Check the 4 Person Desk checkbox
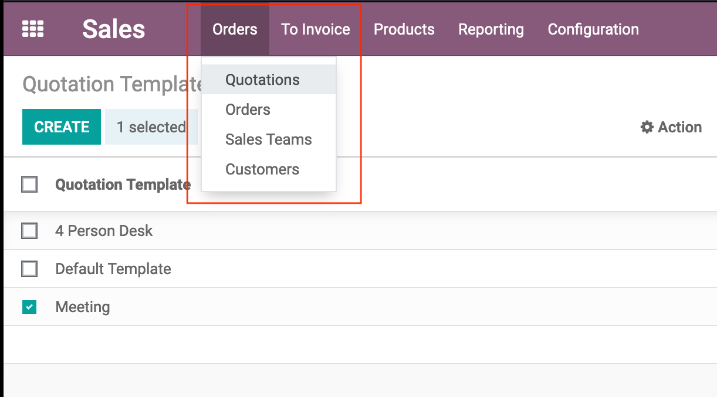This screenshot has height=397, width=717. [x=29, y=231]
